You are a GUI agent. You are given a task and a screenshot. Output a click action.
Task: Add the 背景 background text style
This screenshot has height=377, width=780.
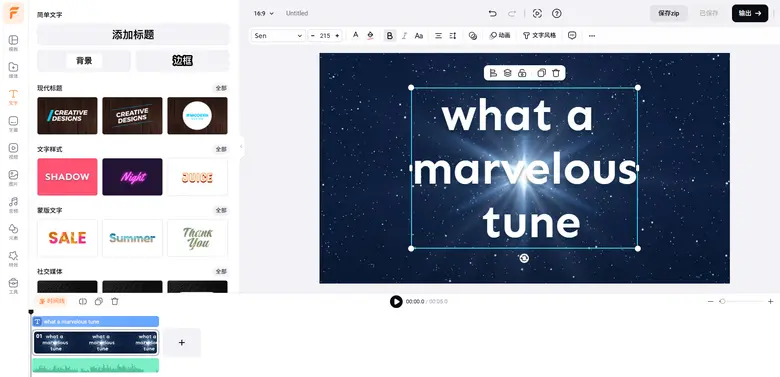pyautogui.click(x=84, y=61)
